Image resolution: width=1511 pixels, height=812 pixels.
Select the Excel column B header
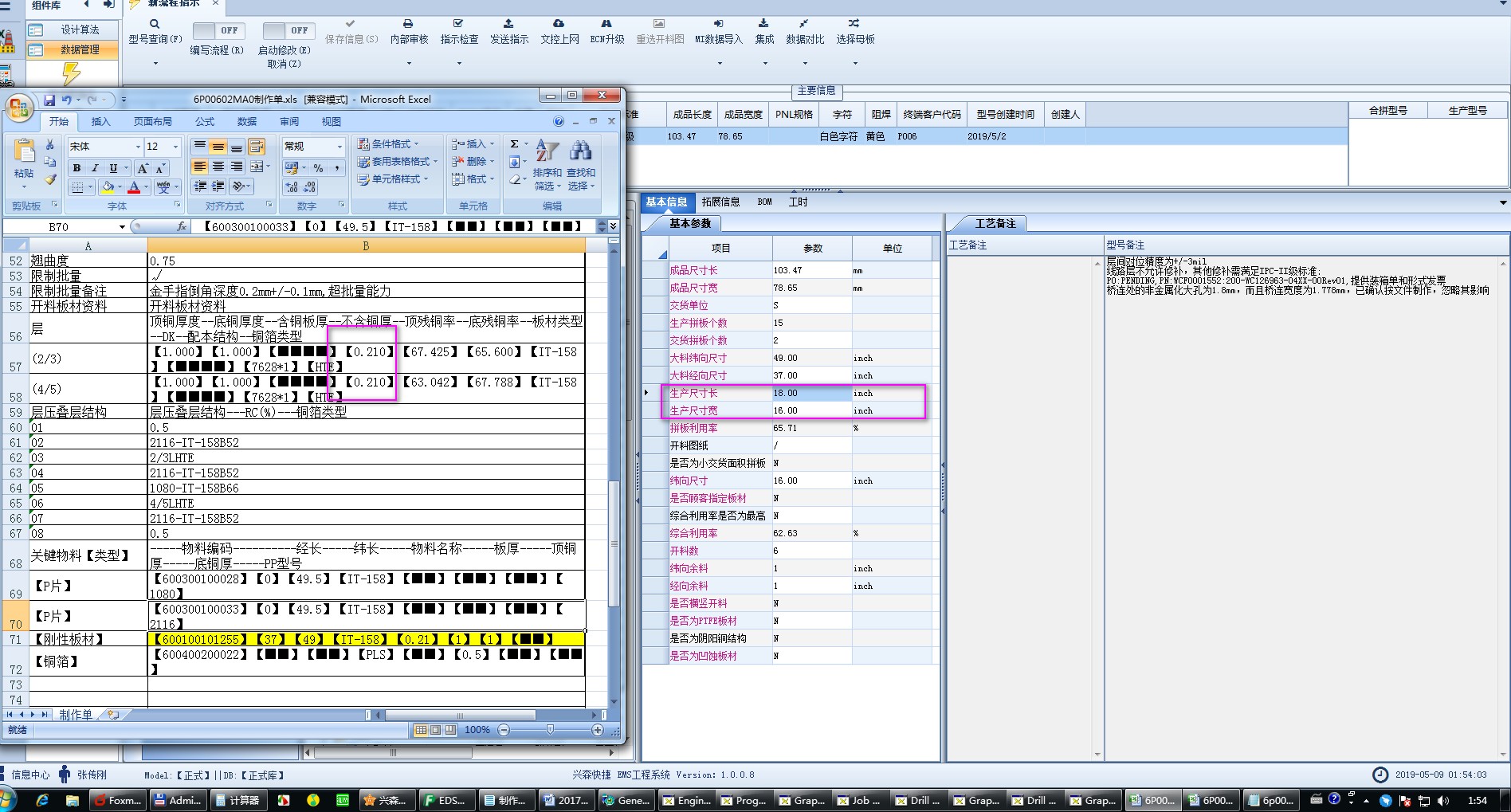click(x=366, y=246)
